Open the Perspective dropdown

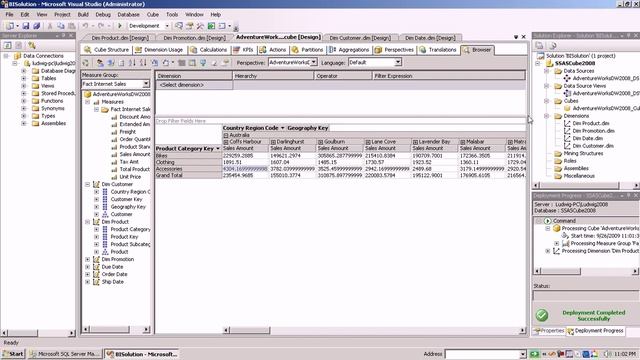point(313,62)
